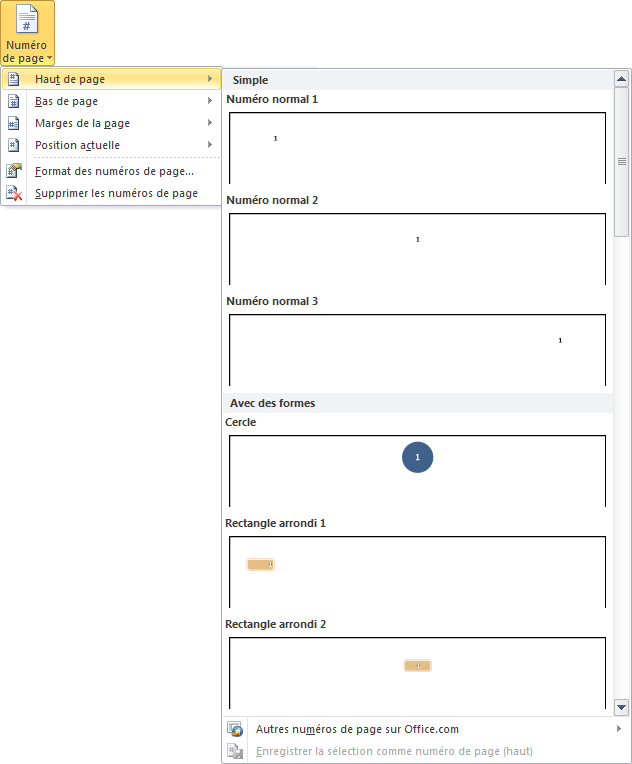Viewport: 632px width, 764px height.
Task: Expand the Bas de page submenu arrow
Action: click(210, 101)
